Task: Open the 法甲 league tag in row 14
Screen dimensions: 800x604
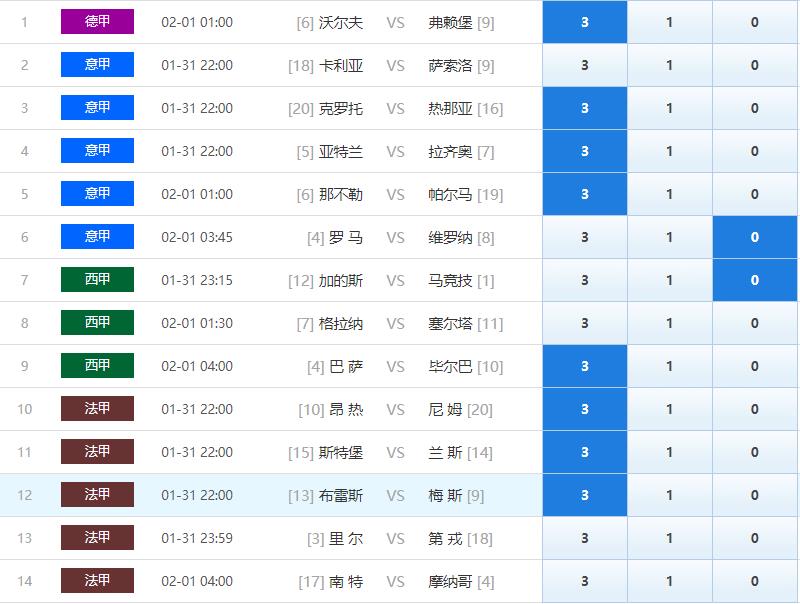Action: [x=97, y=581]
